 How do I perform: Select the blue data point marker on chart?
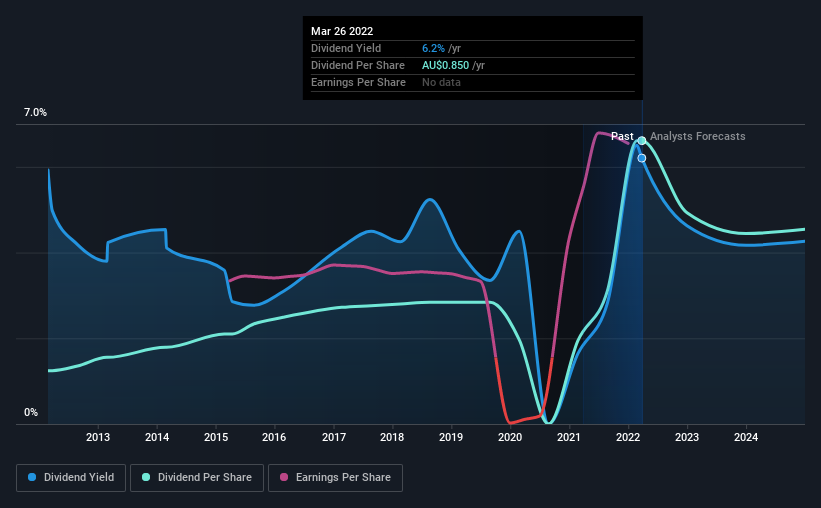pyautogui.click(x=641, y=158)
